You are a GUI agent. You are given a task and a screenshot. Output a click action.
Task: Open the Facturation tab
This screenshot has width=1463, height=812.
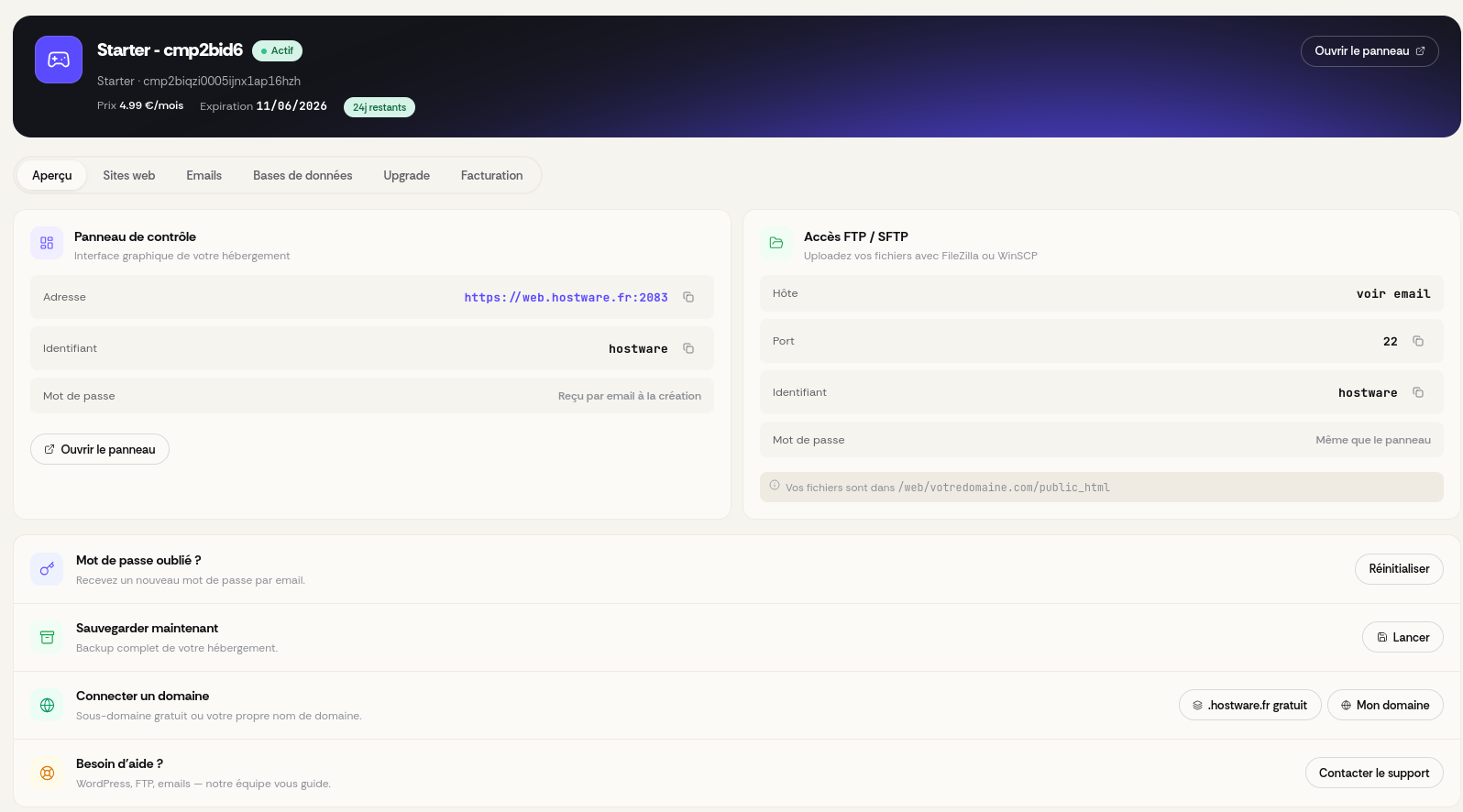pos(491,175)
